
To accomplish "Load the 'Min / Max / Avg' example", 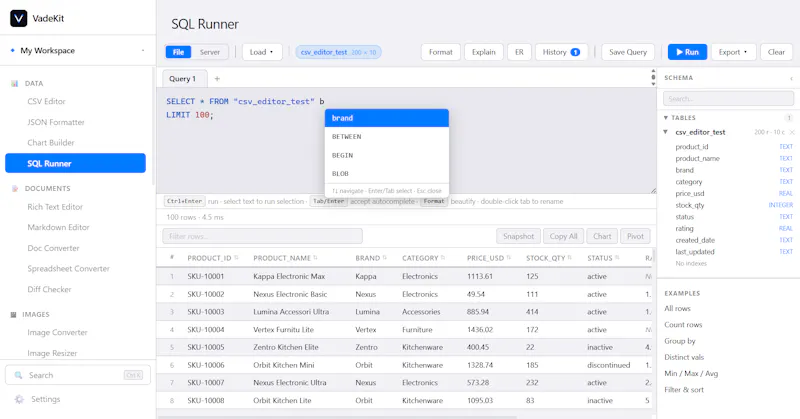I will coord(691,374).
